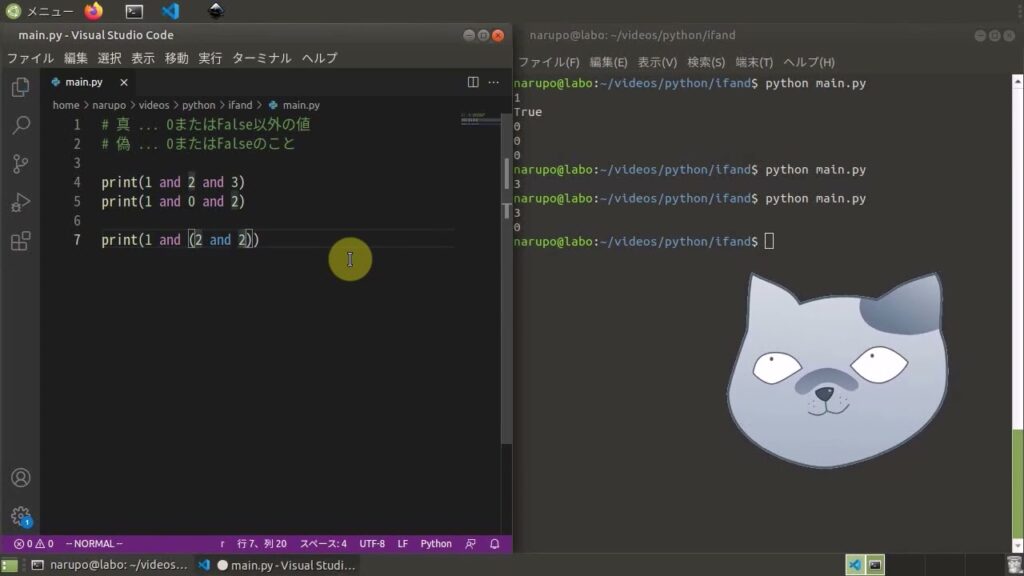Select Python language mode in status bar
Screen dimensions: 1024x576
[435, 544]
